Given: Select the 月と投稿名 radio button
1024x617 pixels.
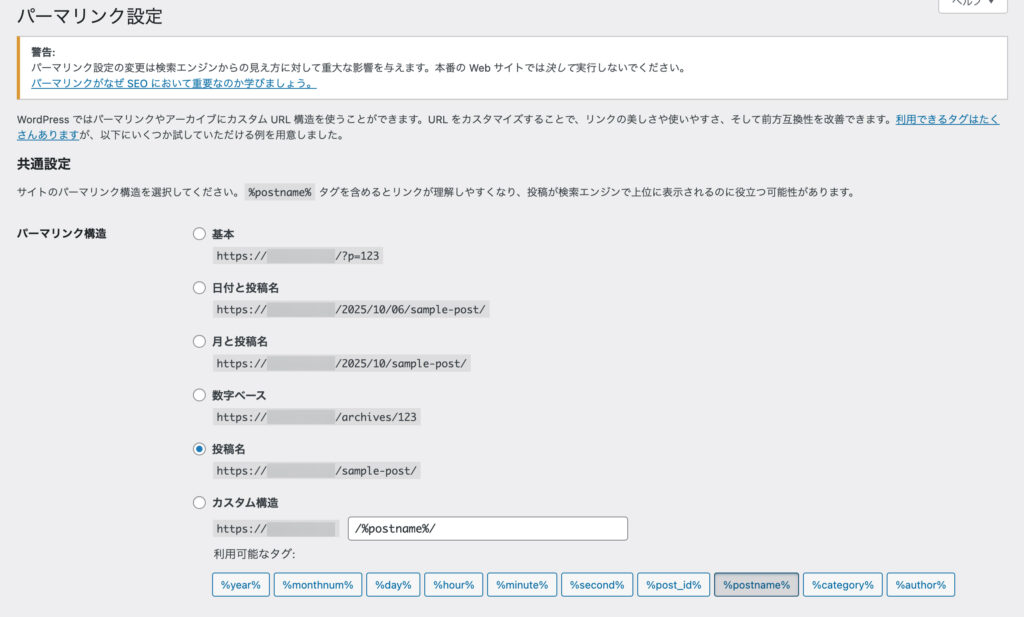Looking at the screenshot, I should coord(199,342).
